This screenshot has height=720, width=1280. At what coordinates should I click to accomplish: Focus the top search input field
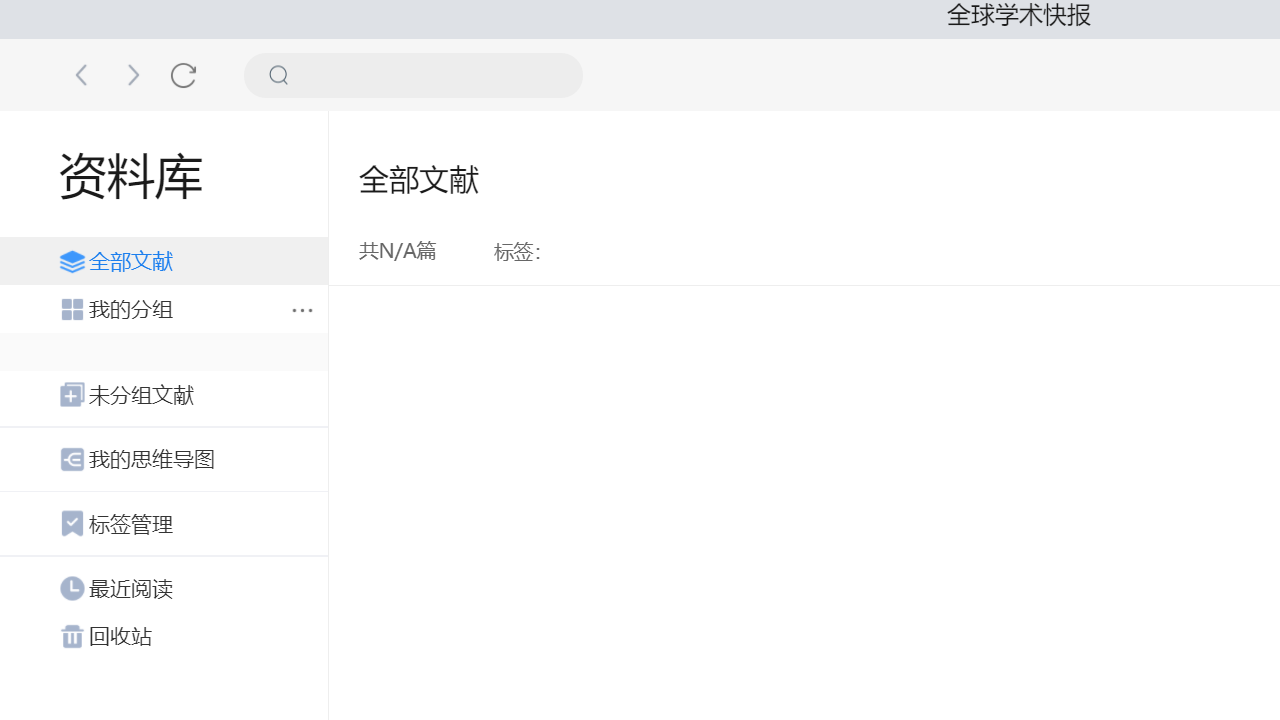pyautogui.click(x=430, y=75)
